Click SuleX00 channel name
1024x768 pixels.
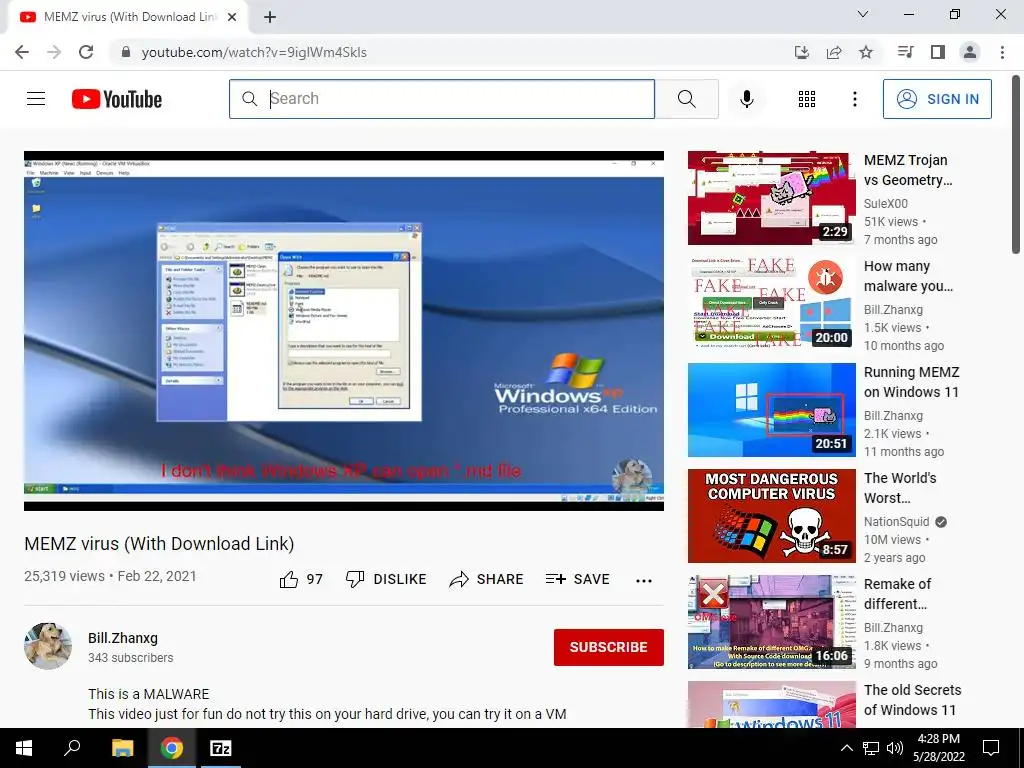tap(886, 204)
